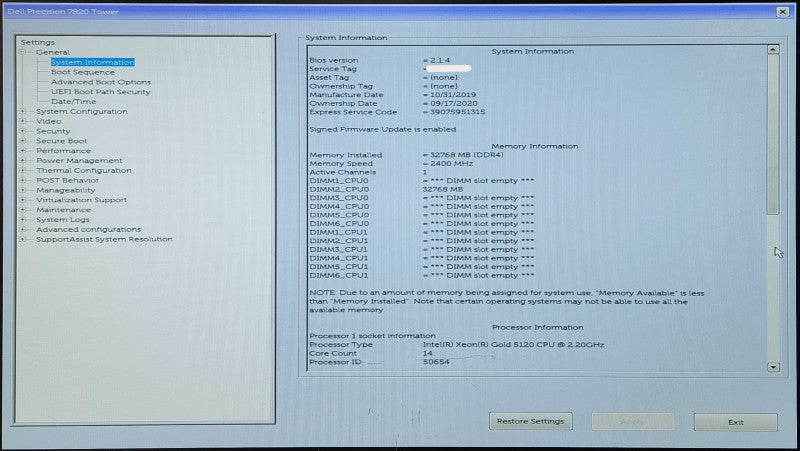
Task: Select the Virtualization Support label
Action: pyautogui.click(x=81, y=200)
